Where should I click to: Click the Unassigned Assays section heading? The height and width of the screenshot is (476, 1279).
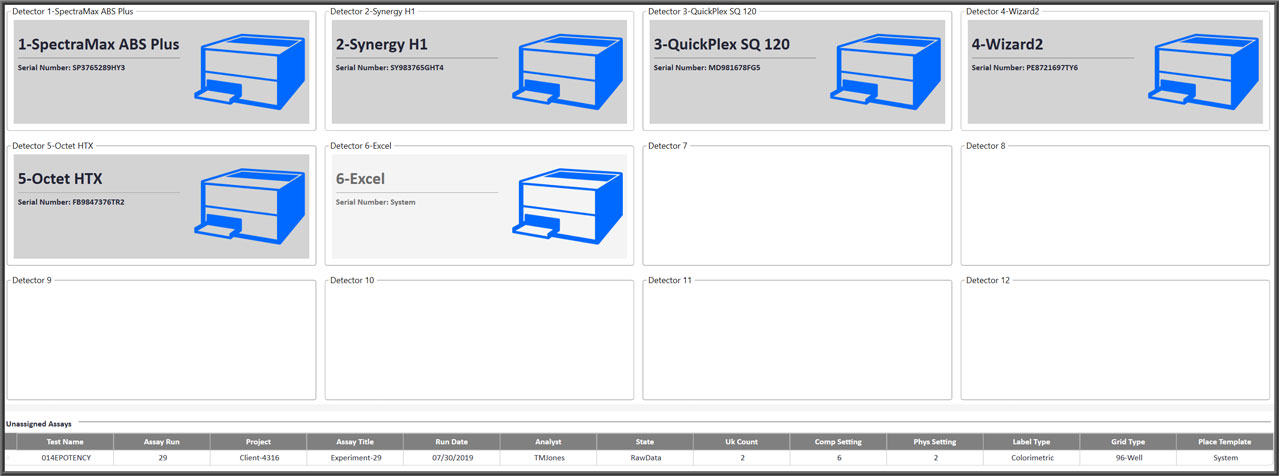click(38, 424)
